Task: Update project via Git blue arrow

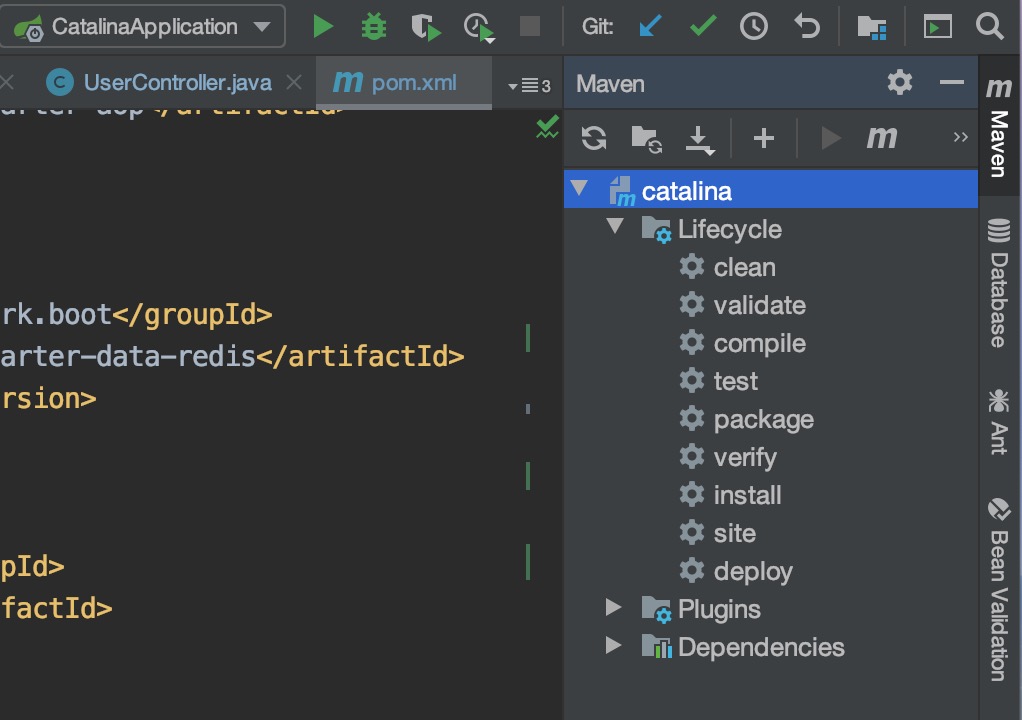Action: (650, 27)
